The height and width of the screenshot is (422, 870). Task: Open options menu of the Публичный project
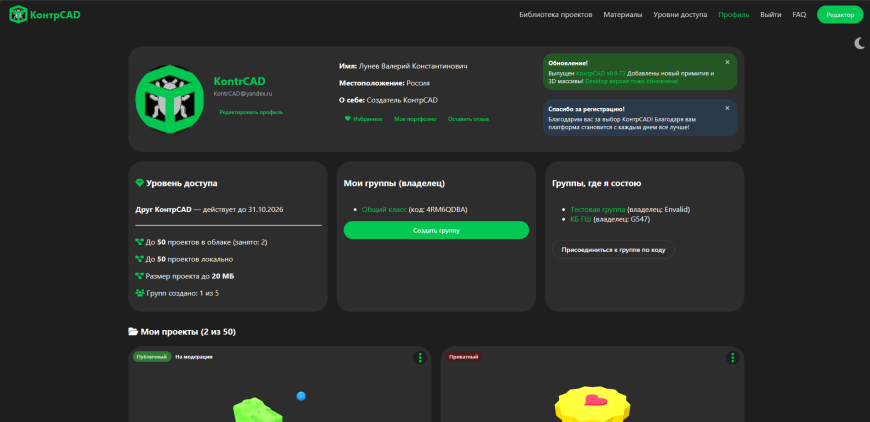pos(420,358)
